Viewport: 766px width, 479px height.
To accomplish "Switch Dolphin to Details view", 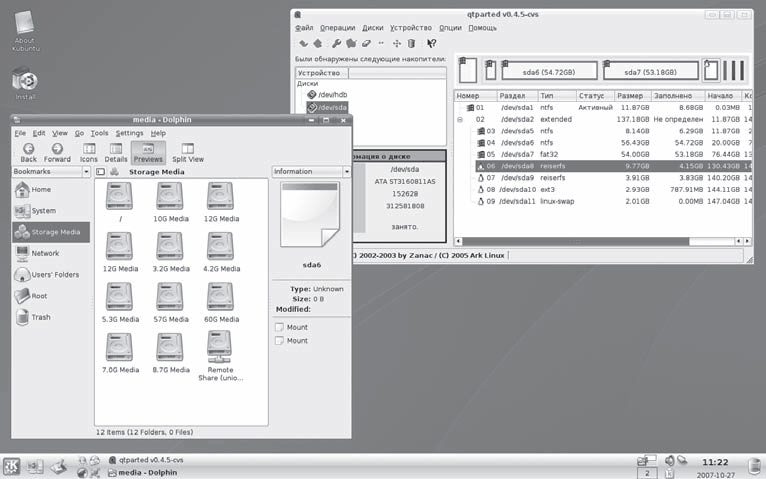I will coord(116,152).
